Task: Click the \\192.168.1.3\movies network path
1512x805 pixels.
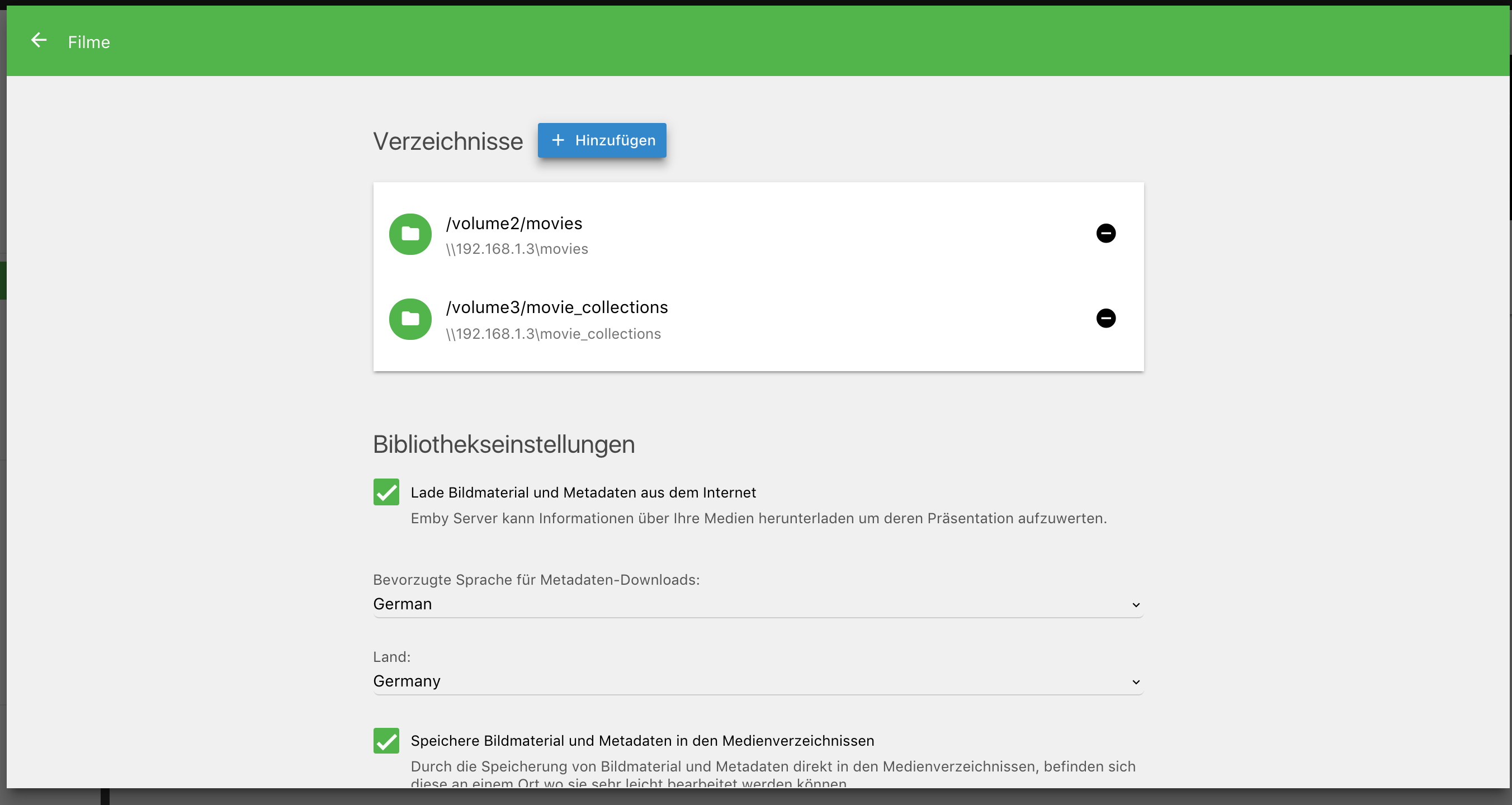Action: click(517, 249)
